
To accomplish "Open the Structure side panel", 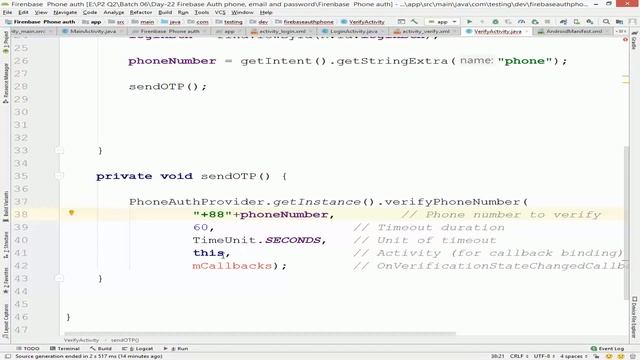I will pyautogui.click(x=6, y=245).
